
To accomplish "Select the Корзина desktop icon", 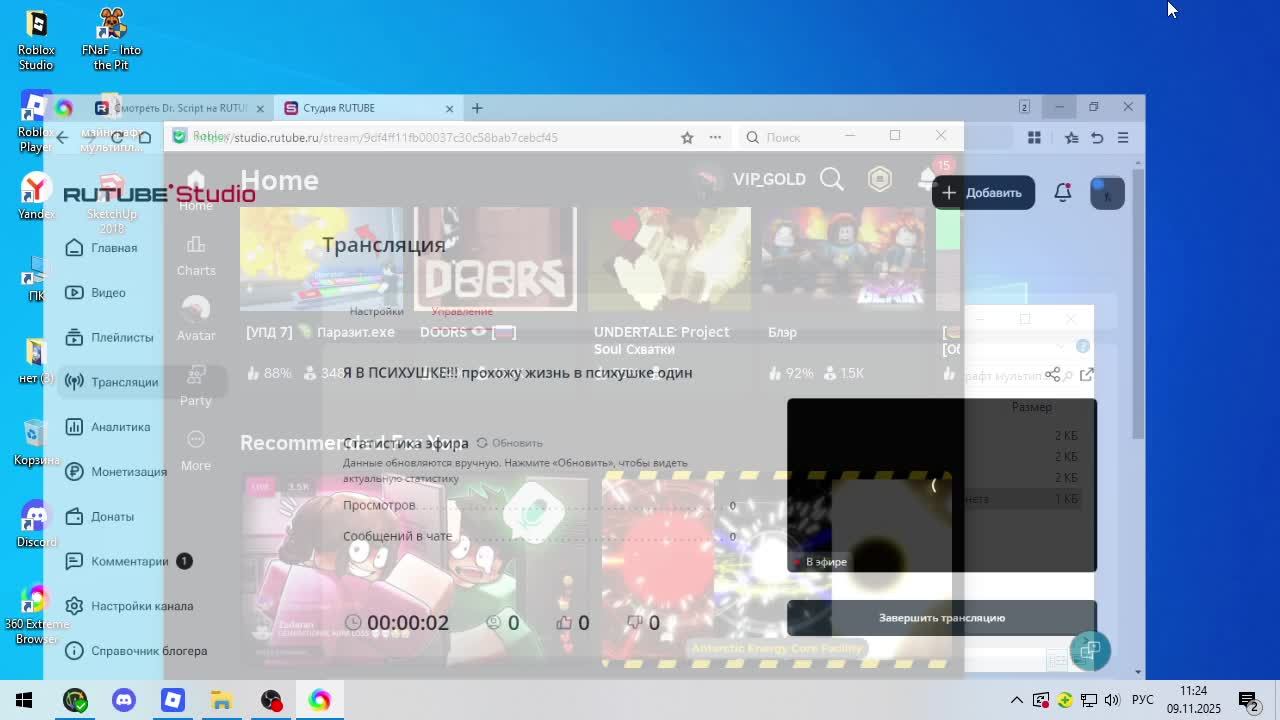I will [36, 442].
